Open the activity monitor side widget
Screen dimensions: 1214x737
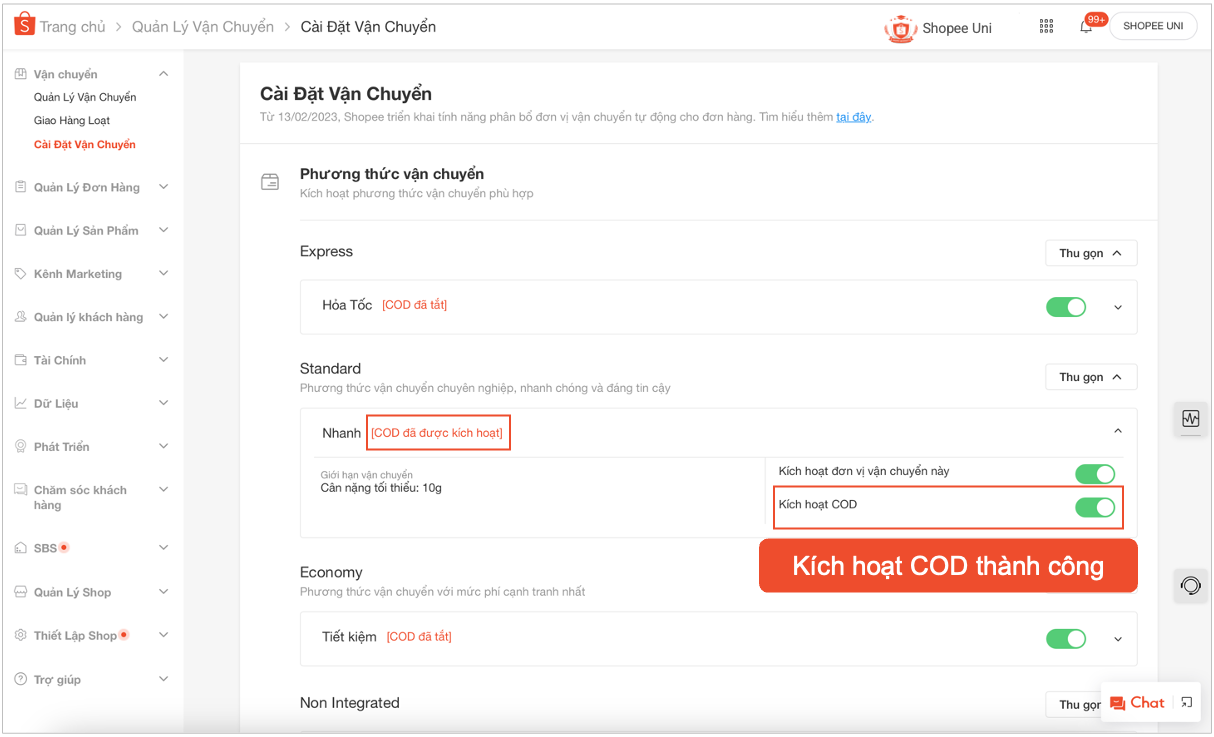[x=1190, y=419]
